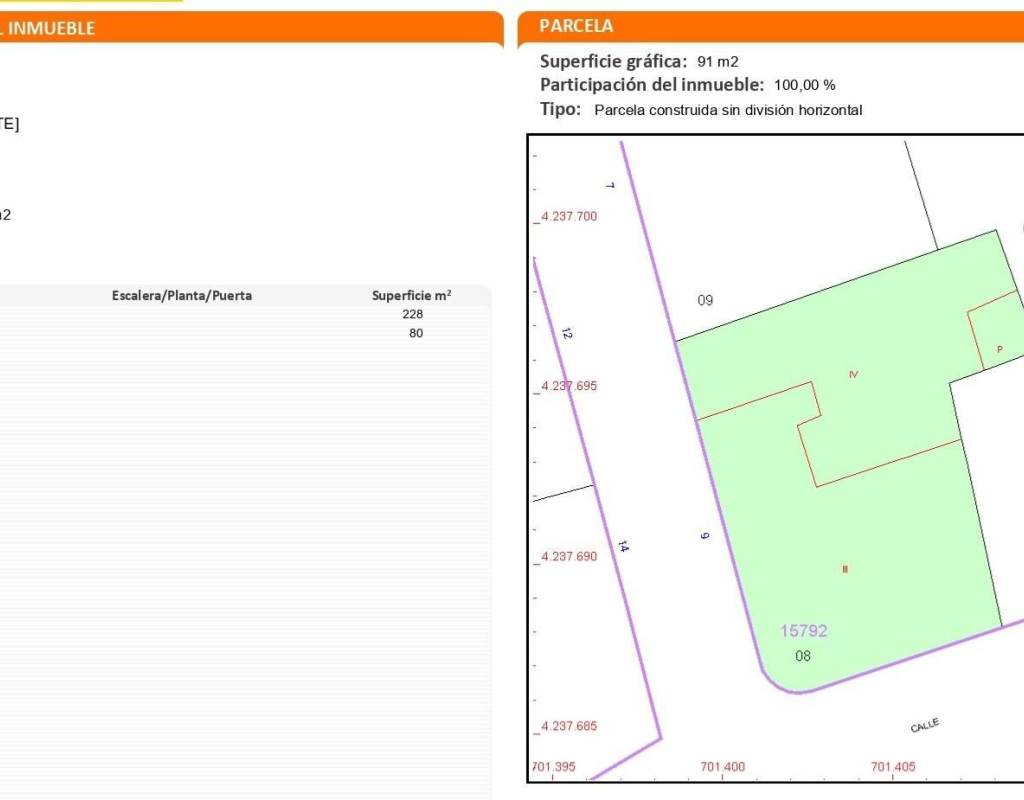Select the Superficie gráfica 91 m2 value
The width and height of the screenshot is (1024, 800).
pos(717,62)
